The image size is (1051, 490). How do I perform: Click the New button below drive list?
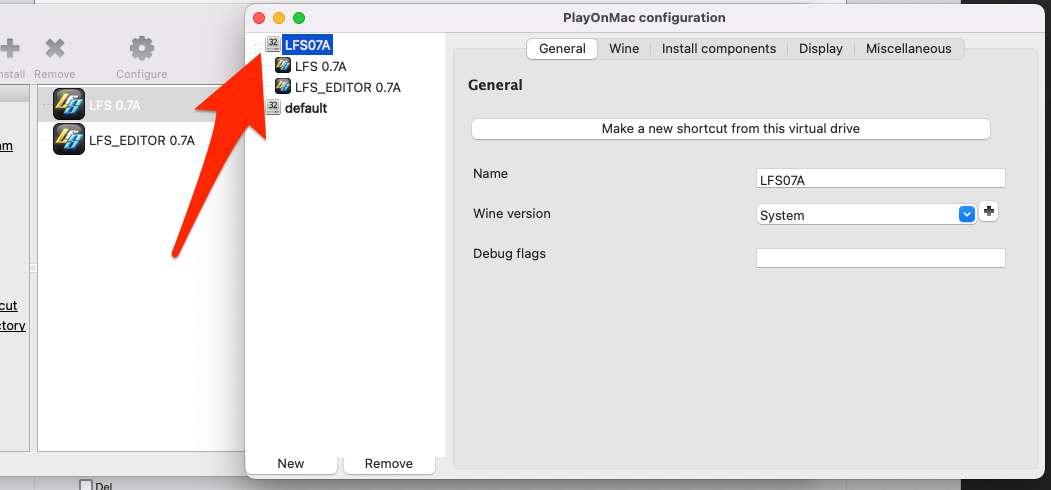coord(291,464)
